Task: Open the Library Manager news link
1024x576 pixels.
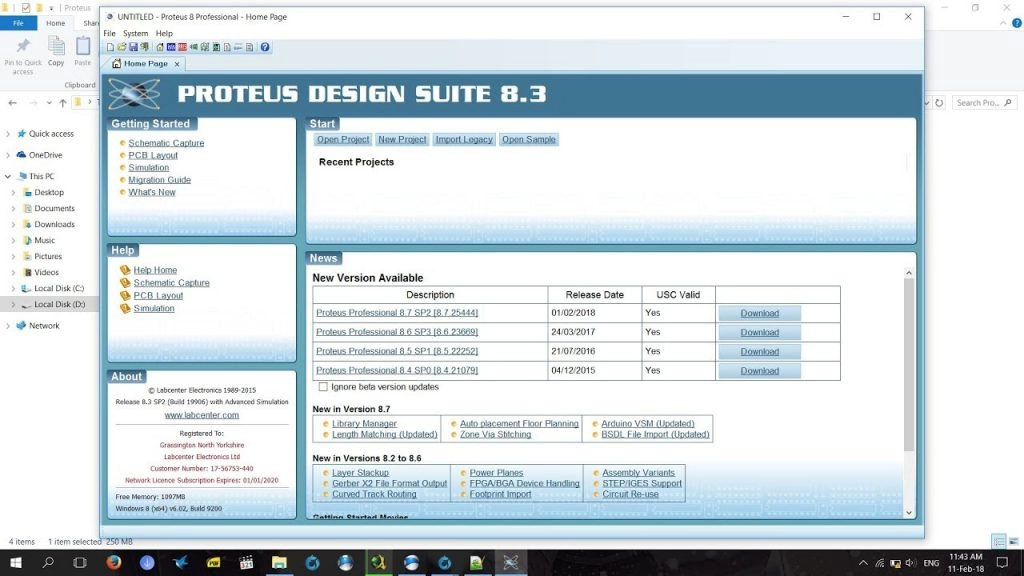Action: point(364,423)
